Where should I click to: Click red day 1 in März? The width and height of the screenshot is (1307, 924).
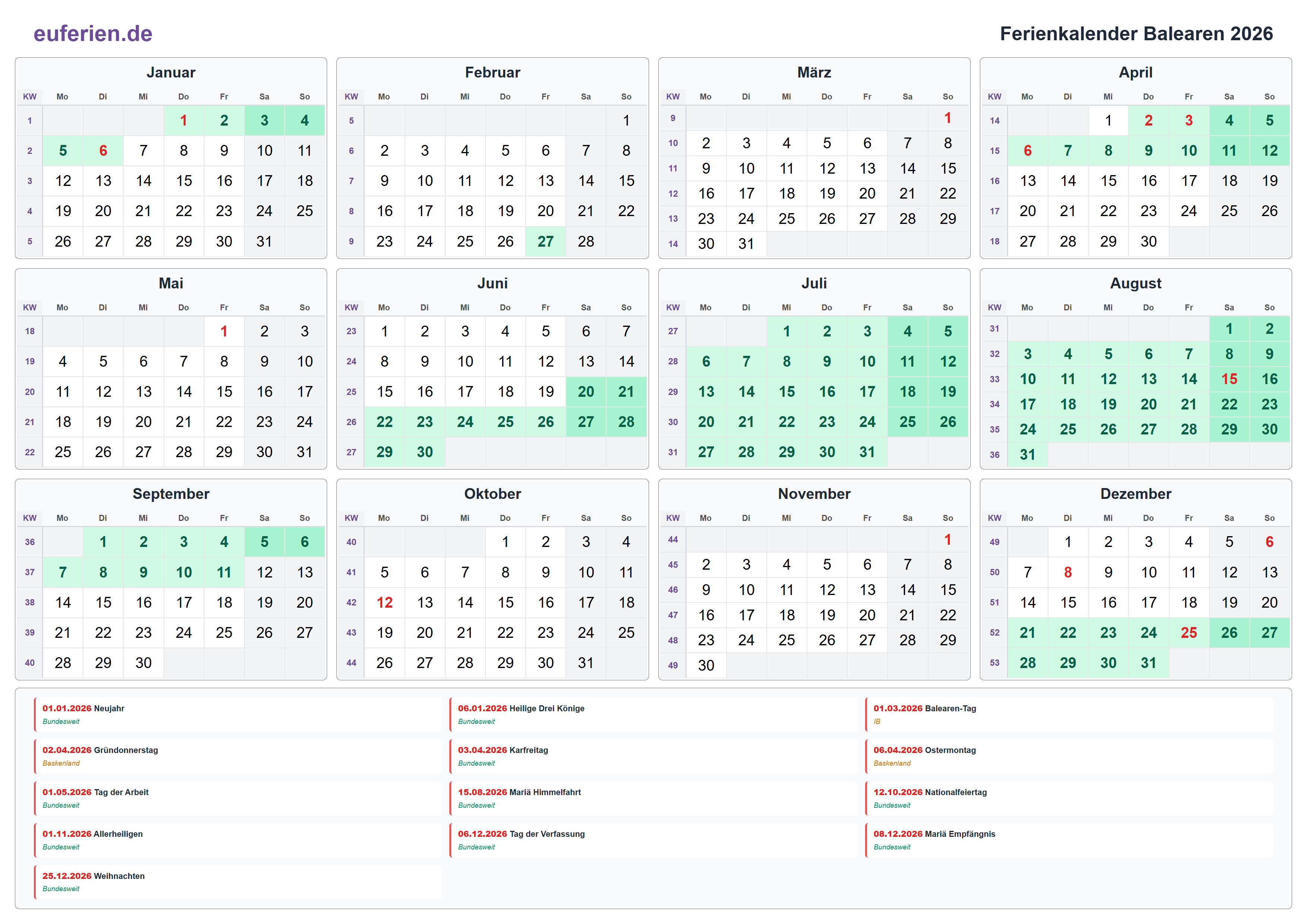pos(948,118)
